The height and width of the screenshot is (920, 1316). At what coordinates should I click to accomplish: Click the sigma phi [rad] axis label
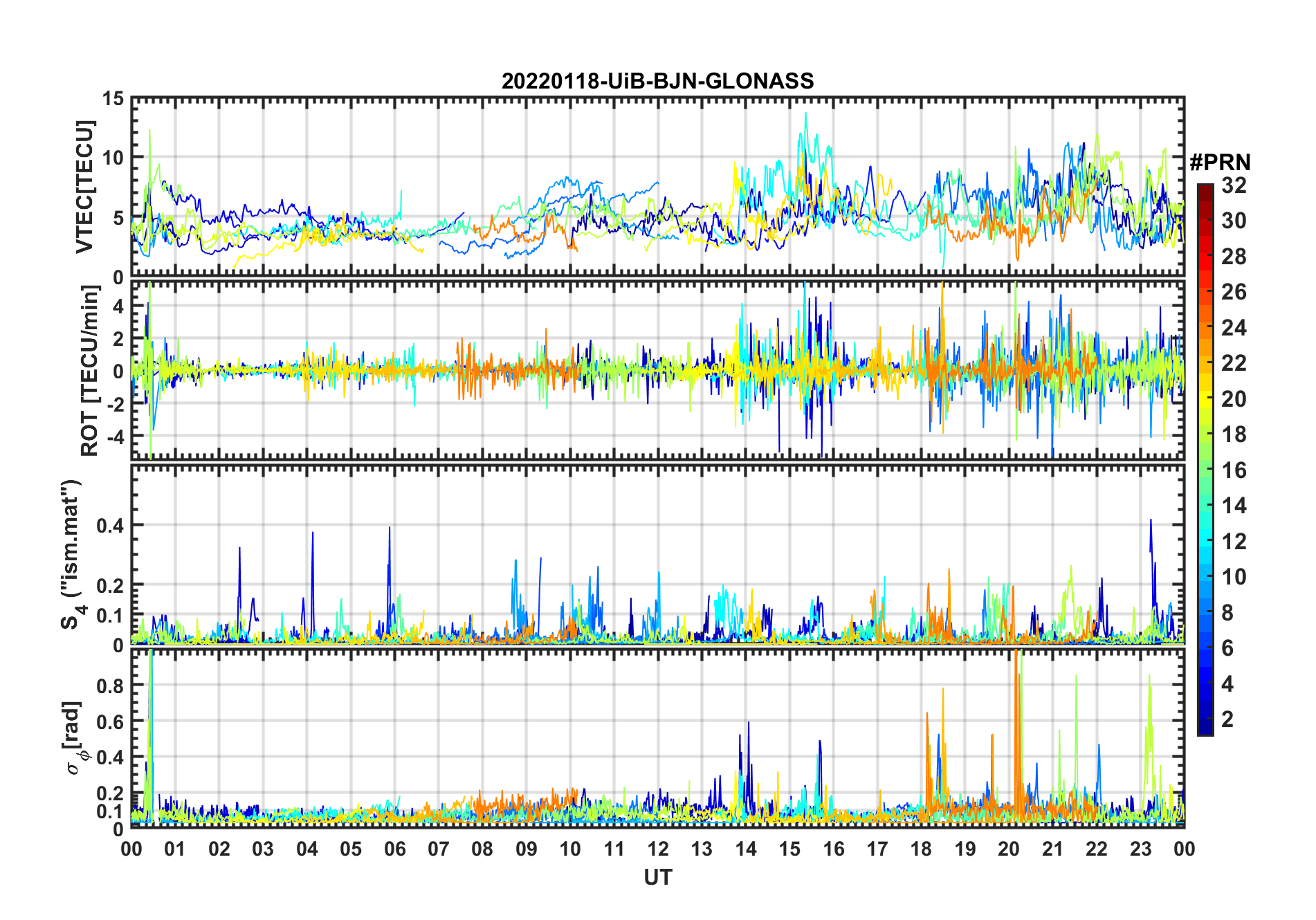[x=75, y=737]
